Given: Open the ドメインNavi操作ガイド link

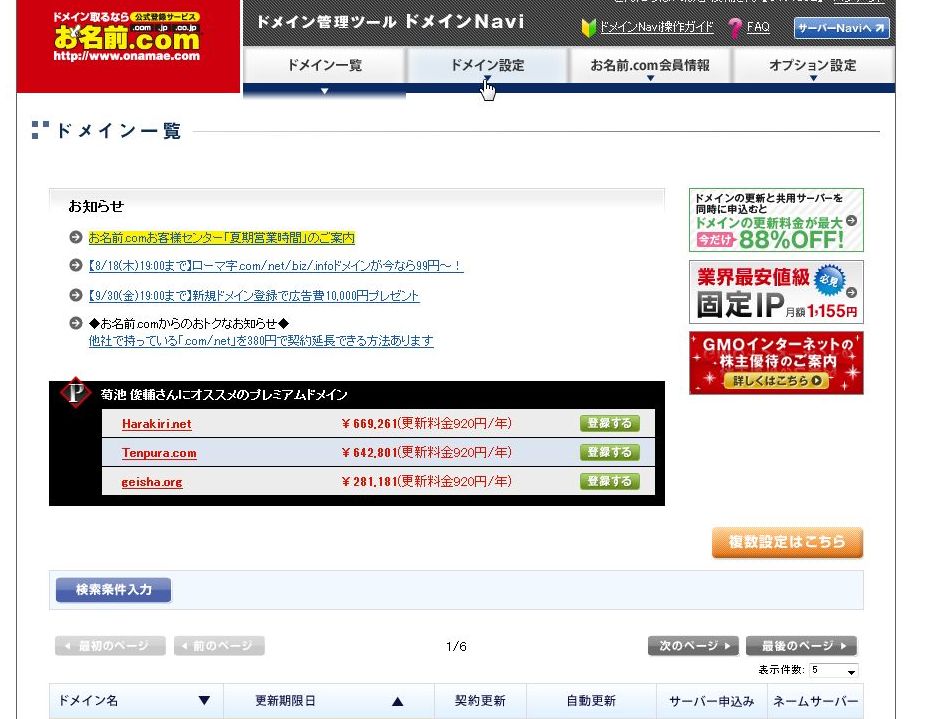Looking at the screenshot, I should coord(657,27).
